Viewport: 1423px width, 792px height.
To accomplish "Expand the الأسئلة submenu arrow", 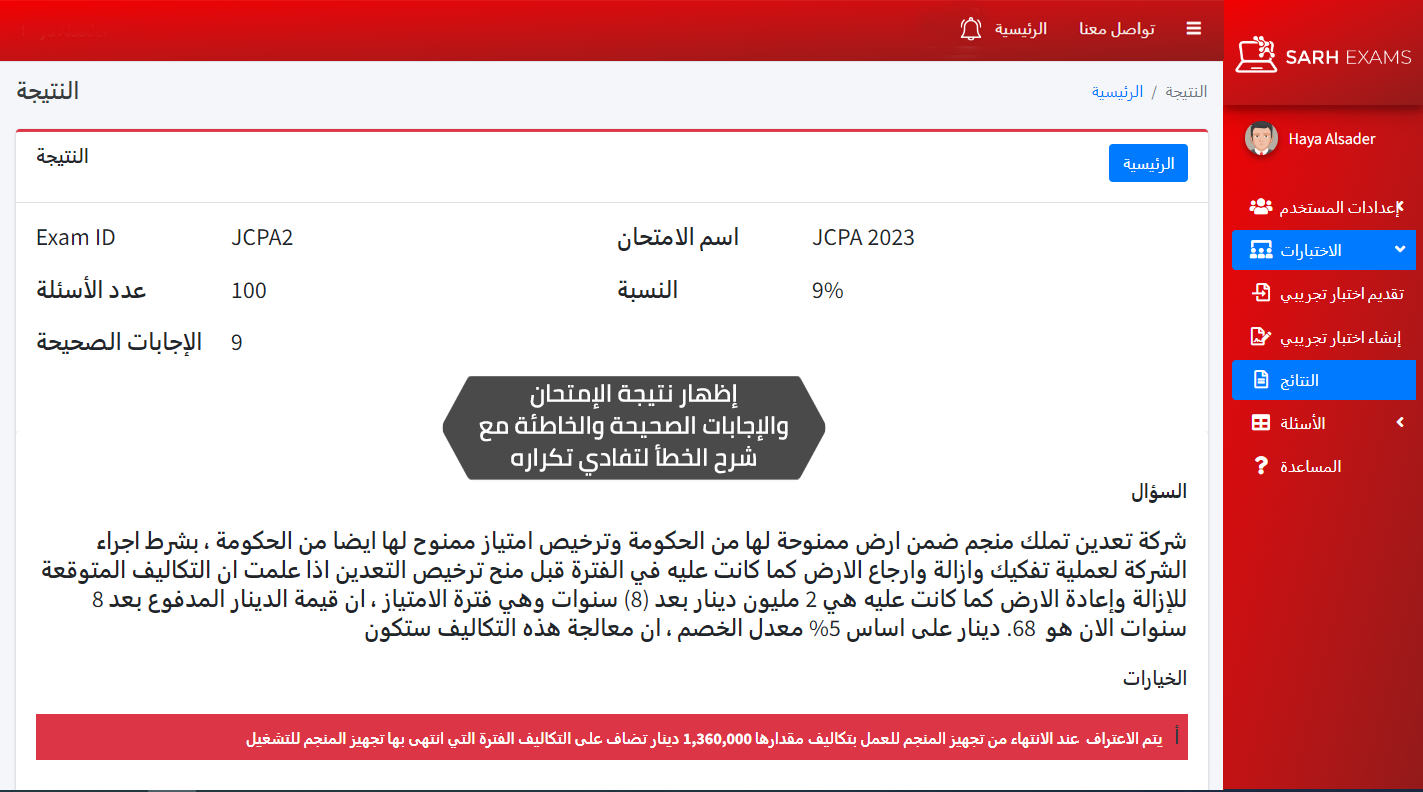I will (1399, 423).
